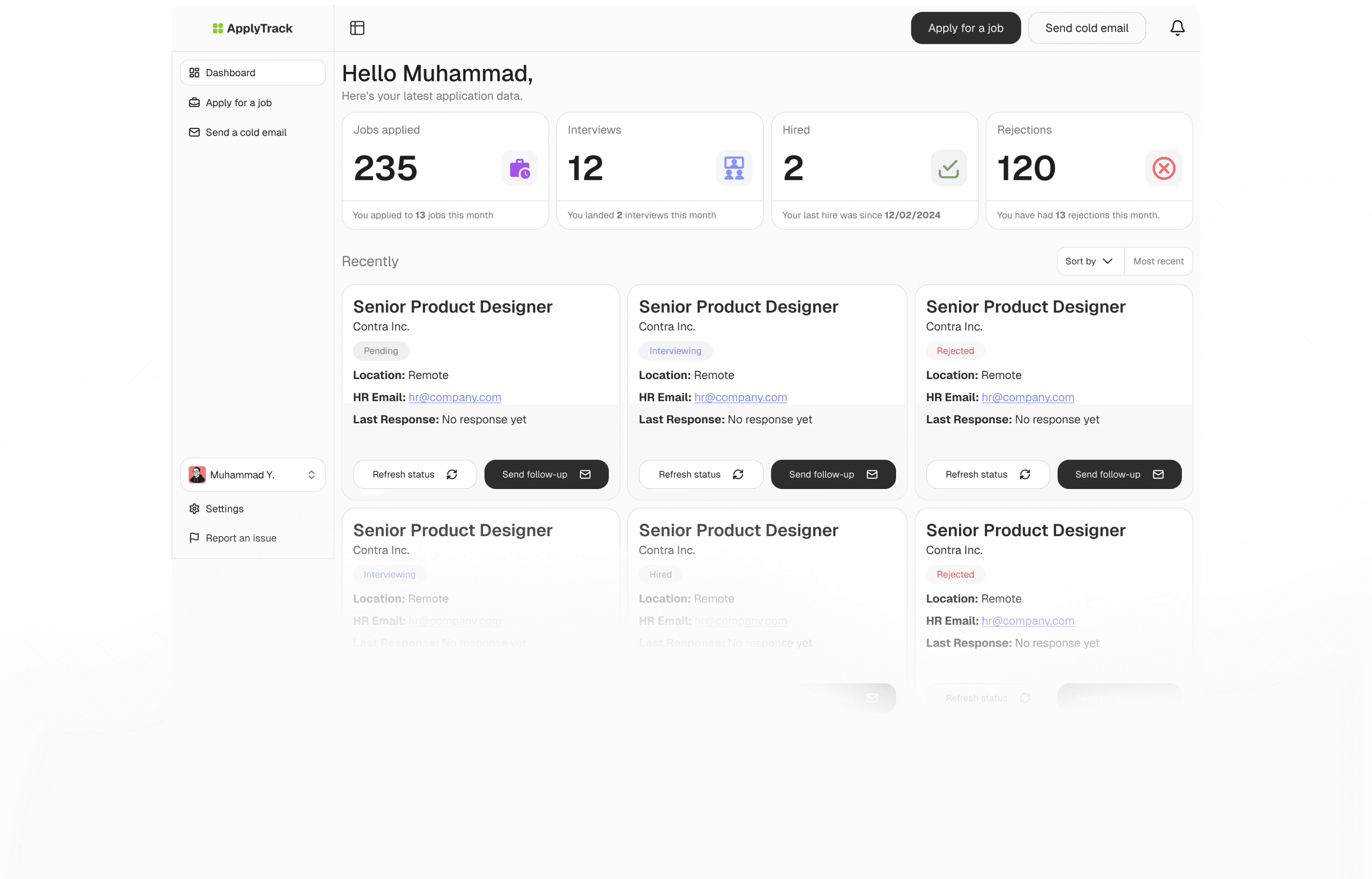This screenshot has width=1372, height=879.
Task: Open Report an issue in sidebar
Action: (241, 538)
